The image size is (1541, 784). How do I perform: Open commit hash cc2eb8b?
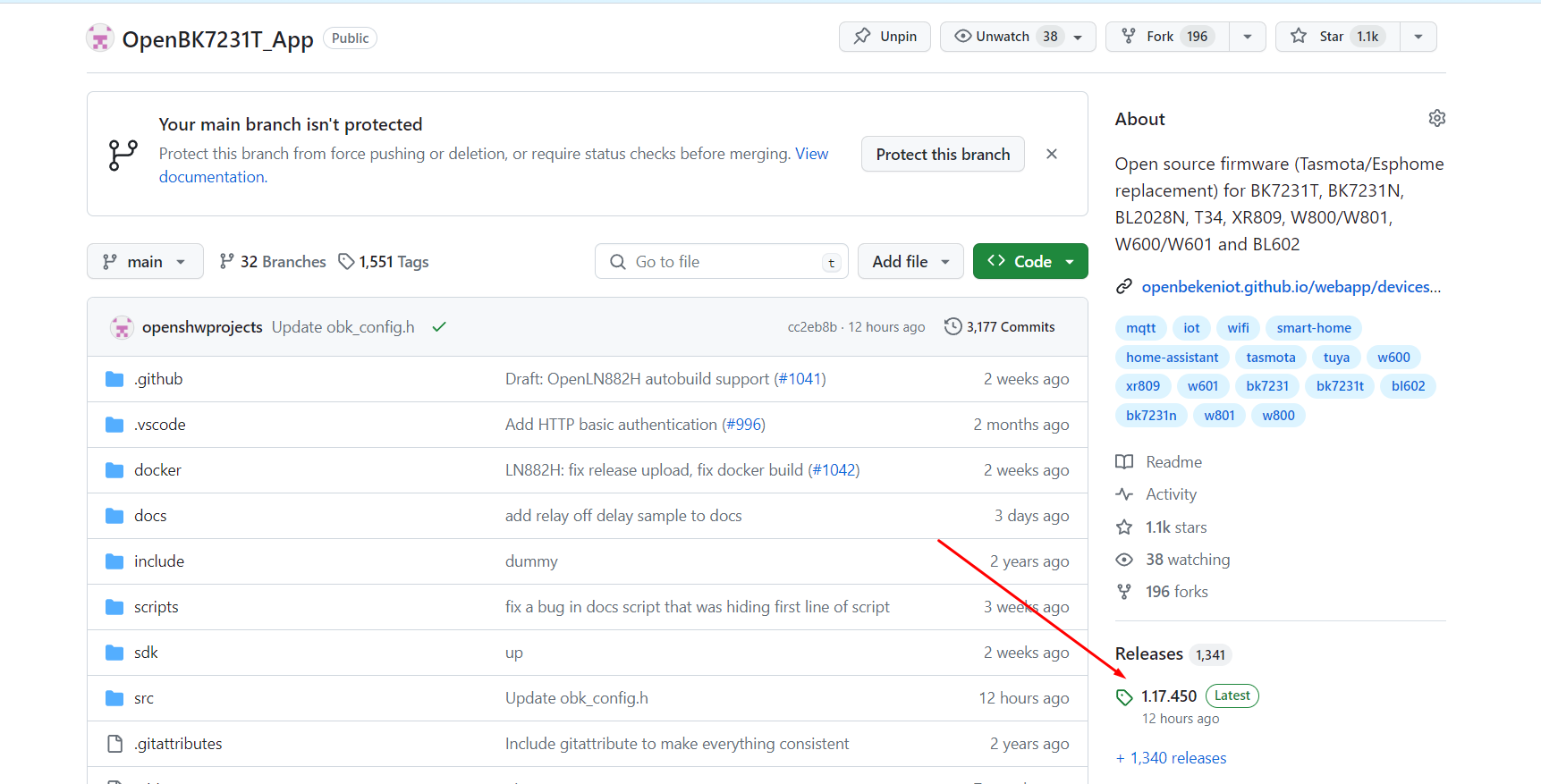point(812,327)
